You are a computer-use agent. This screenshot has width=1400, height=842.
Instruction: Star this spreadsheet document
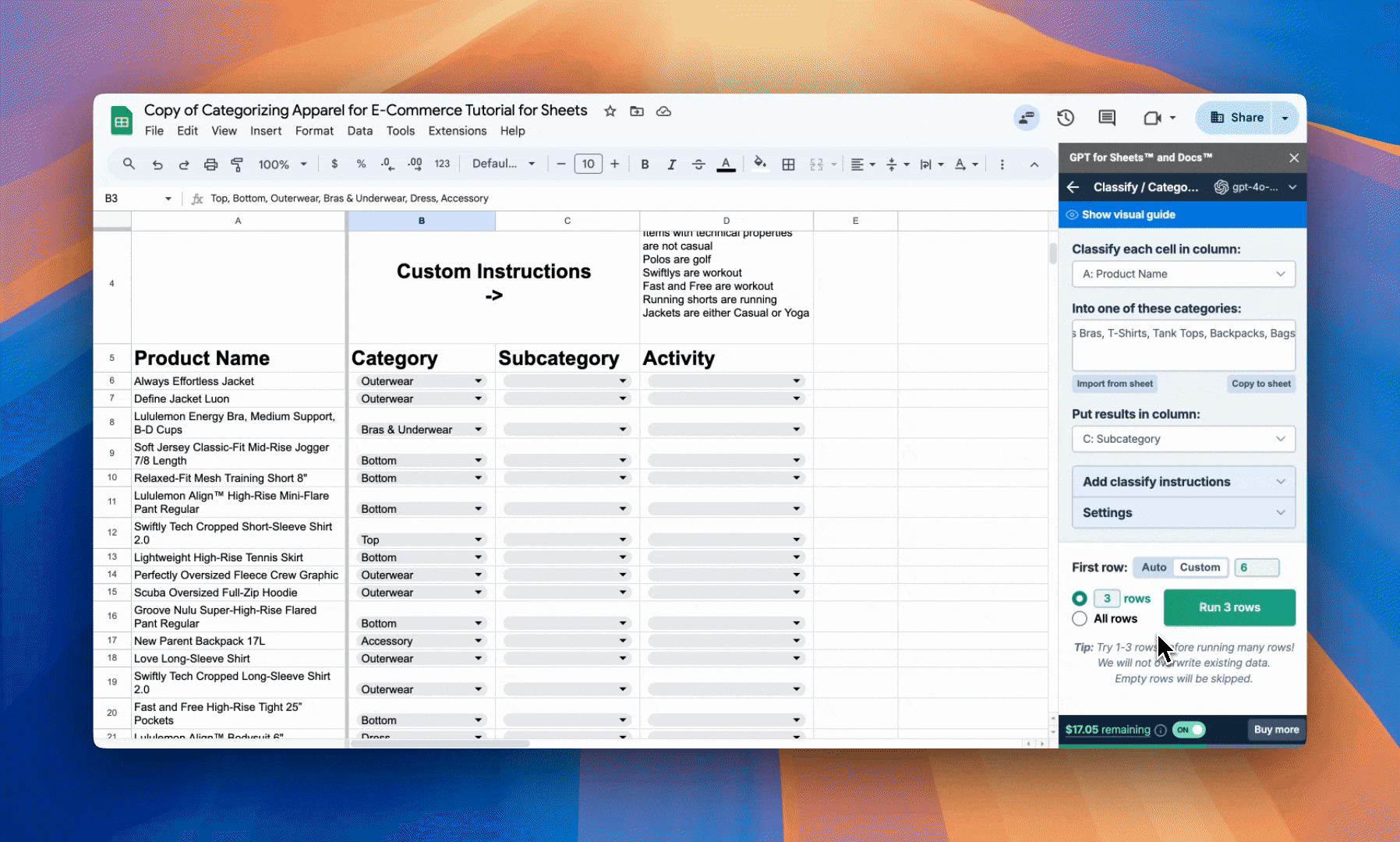610,111
